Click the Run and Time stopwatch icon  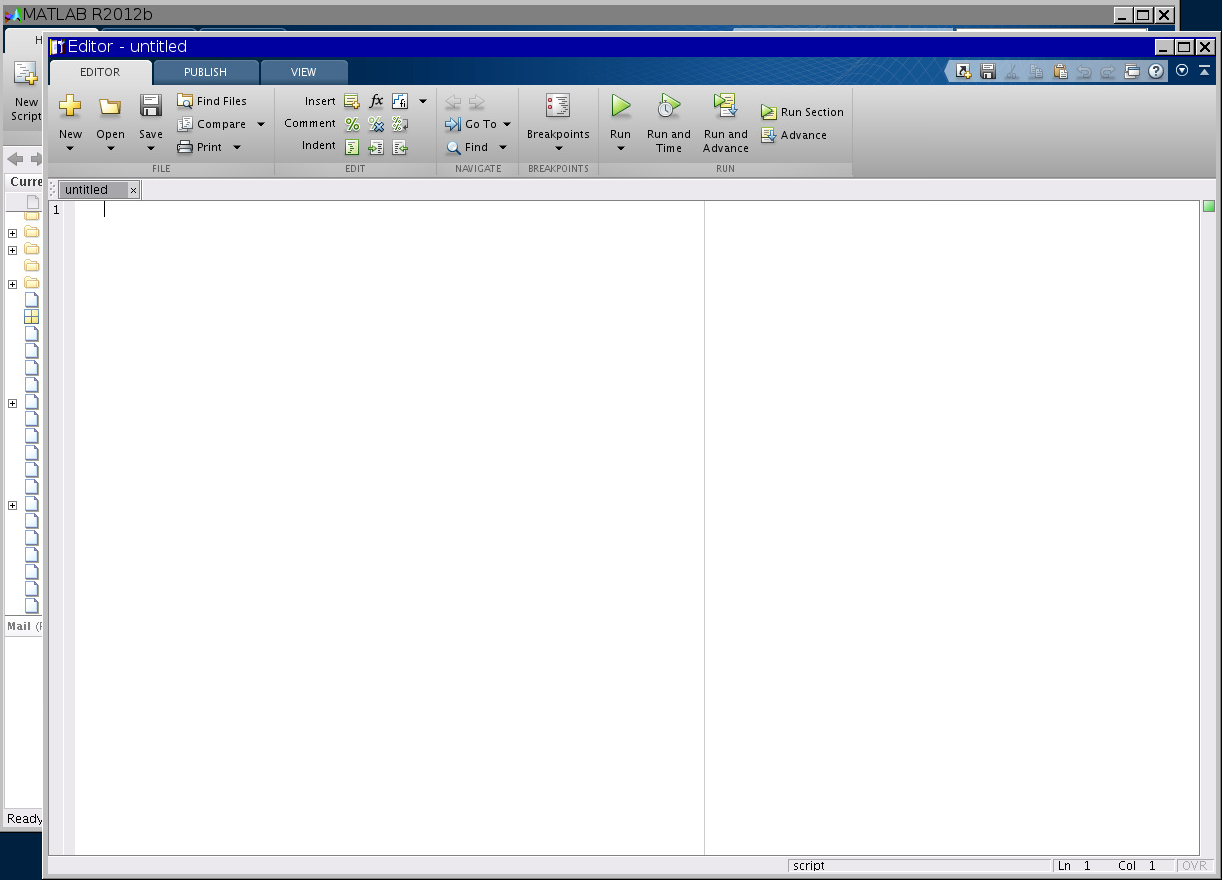click(669, 106)
